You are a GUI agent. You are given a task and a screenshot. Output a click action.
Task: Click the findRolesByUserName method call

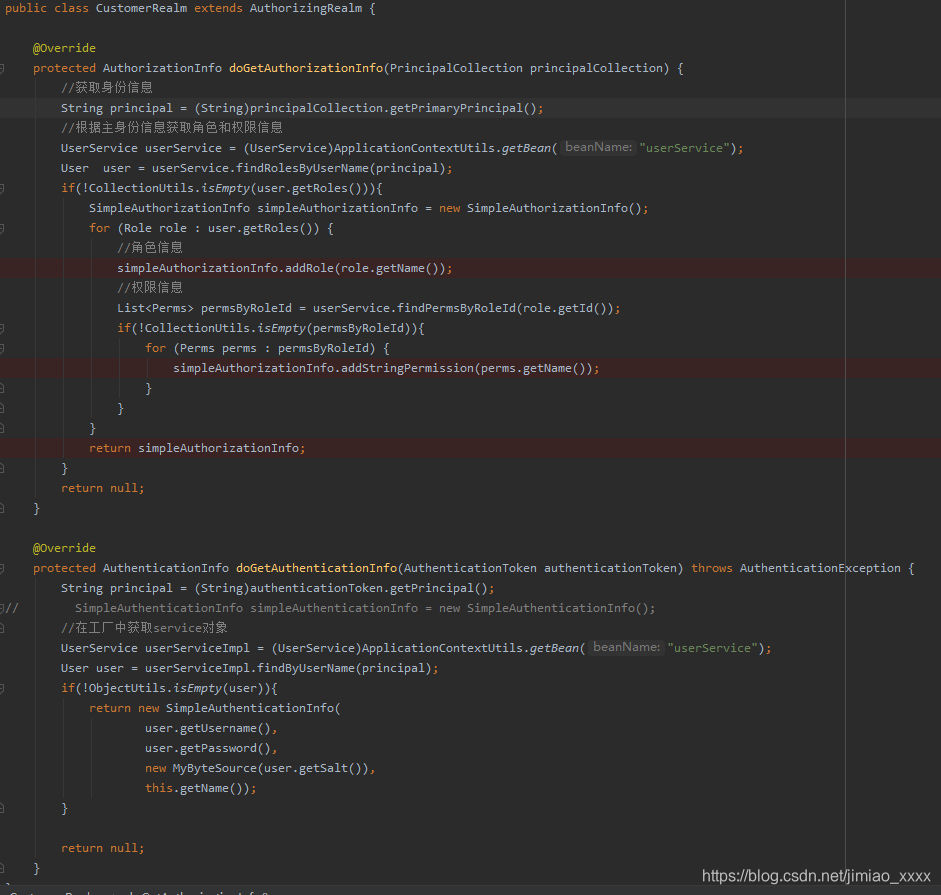click(x=302, y=168)
